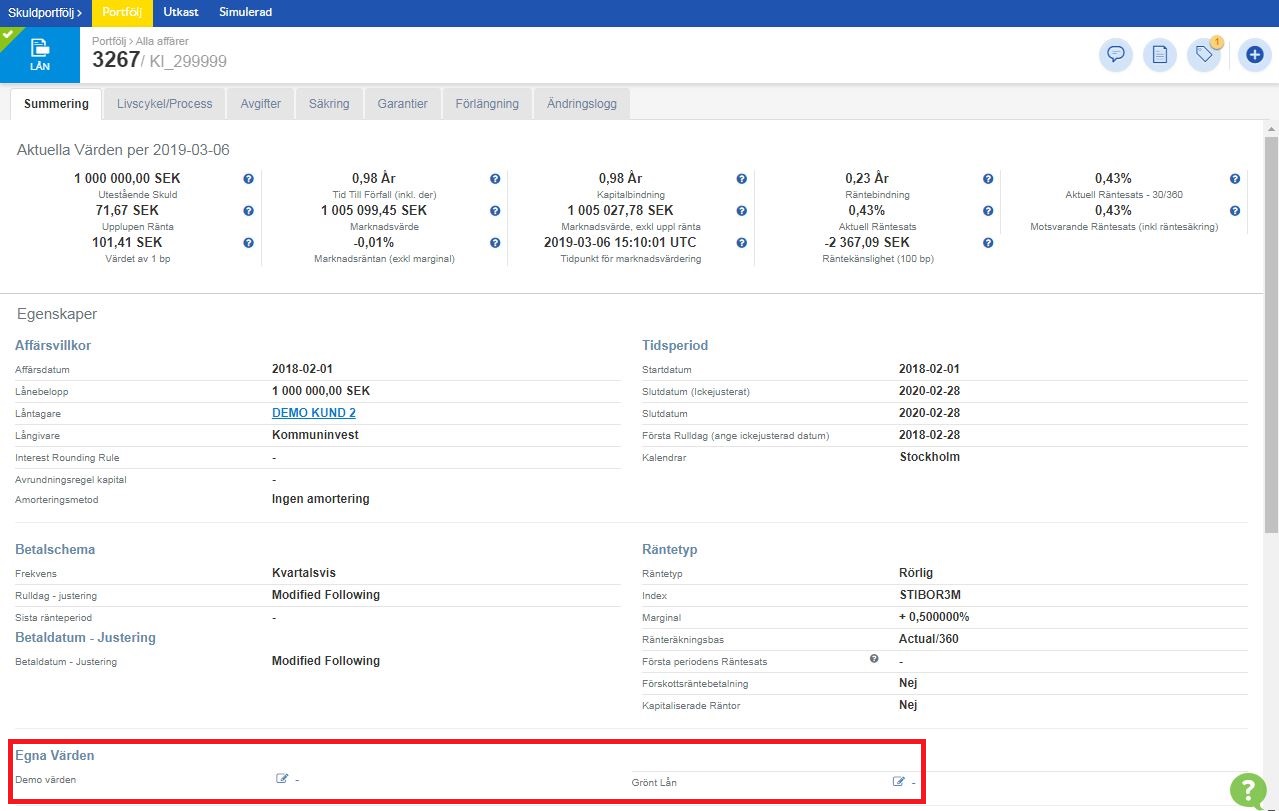Open the green help question mark
The height and width of the screenshot is (811, 1279).
[1247, 789]
